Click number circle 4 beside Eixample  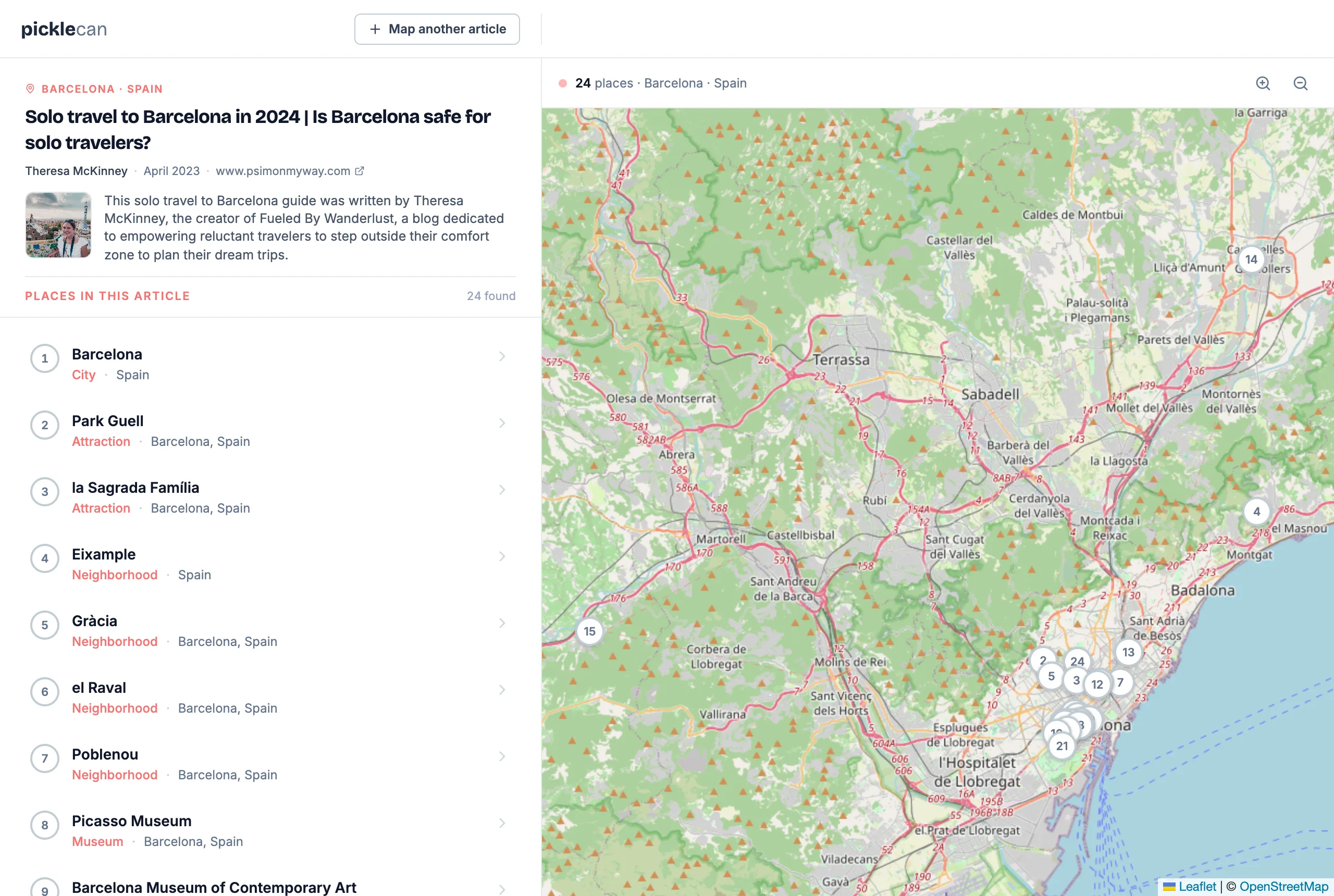point(45,559)
